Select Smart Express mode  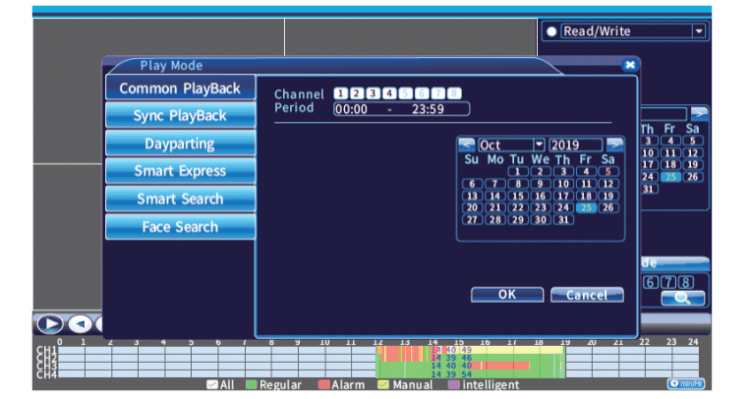click(180, 171)
